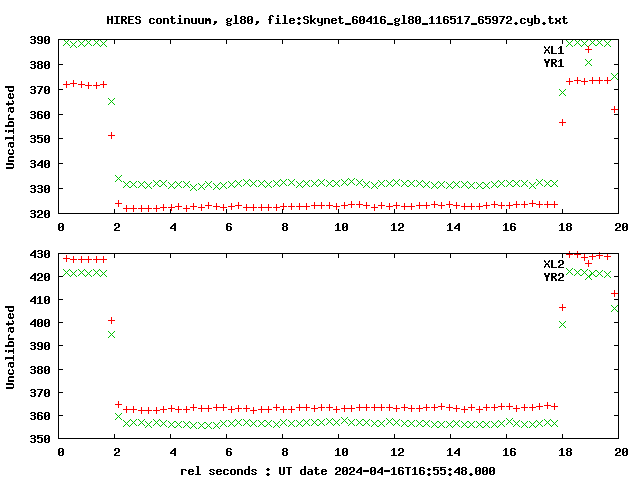This screenshot has width=640, height=480.
Task: Click the rel seconds UT date axis label
Action: click(x=338, y=471)
